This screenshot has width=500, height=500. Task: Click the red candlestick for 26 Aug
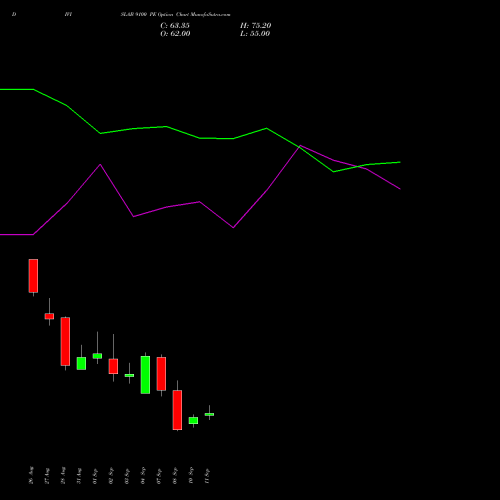[x=33, y=276]
